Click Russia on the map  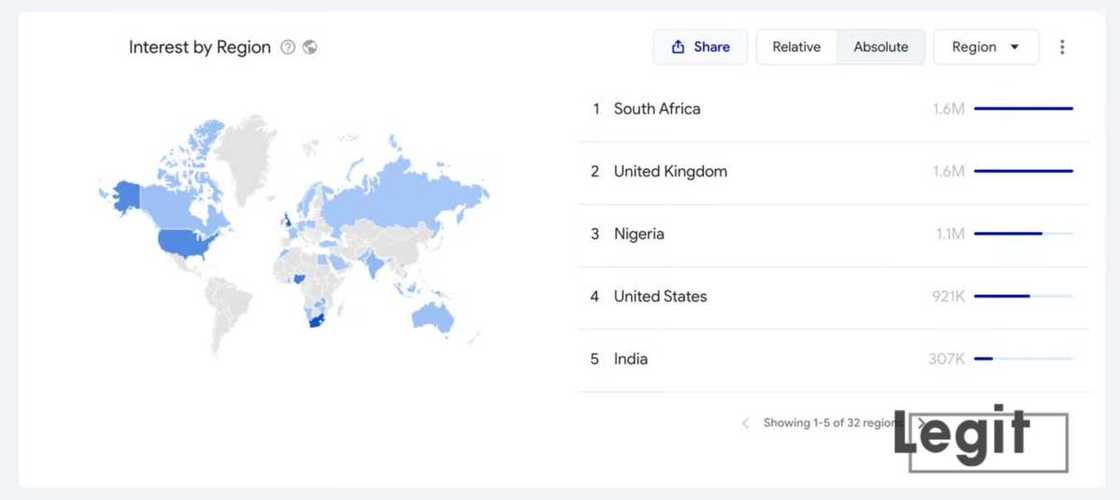point(400,195)
